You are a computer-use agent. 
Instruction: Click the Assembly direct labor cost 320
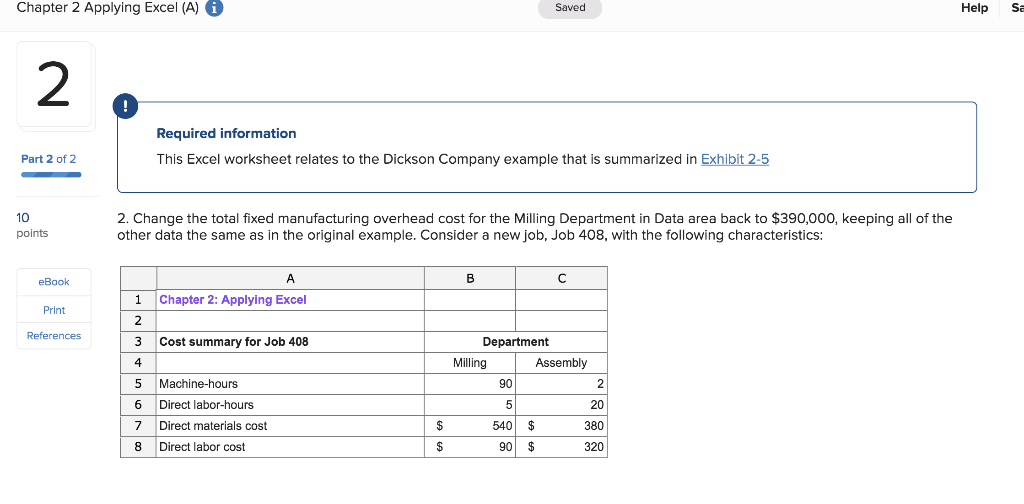click(562, 447)
